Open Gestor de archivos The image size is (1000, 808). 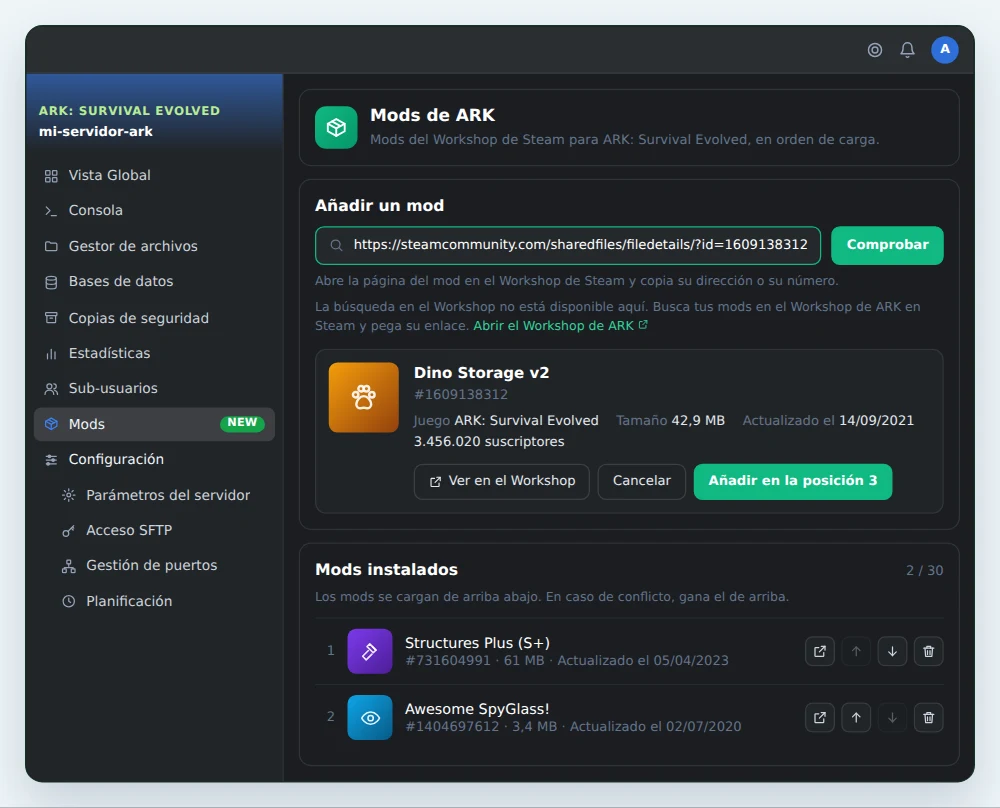(x=154, y=246)
